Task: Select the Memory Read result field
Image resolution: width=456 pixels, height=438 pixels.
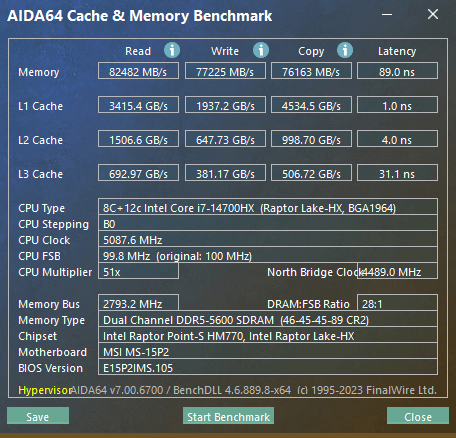Action: tap(138, 71)
